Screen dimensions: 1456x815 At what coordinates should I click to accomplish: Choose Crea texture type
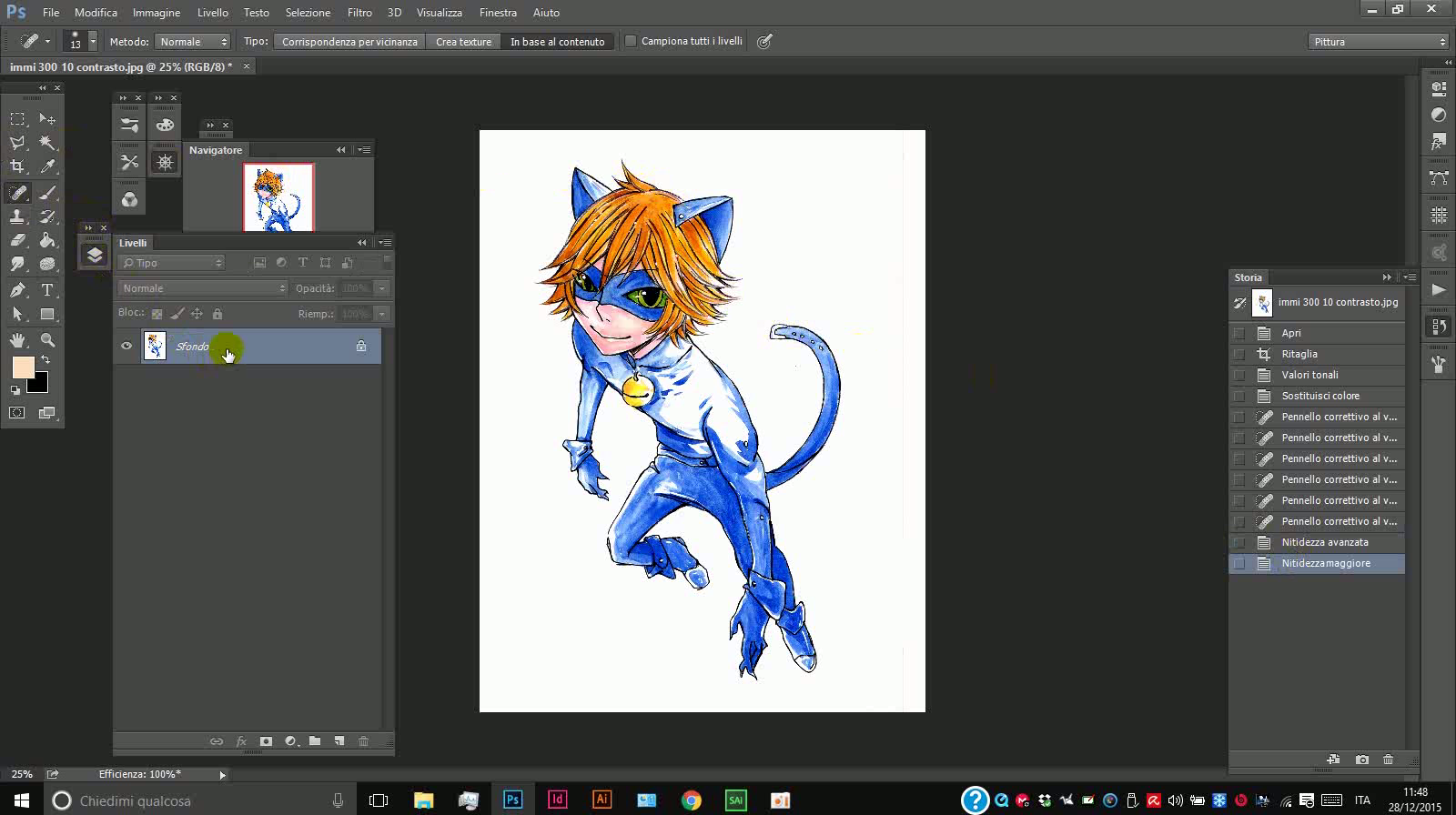pos(463,42)
